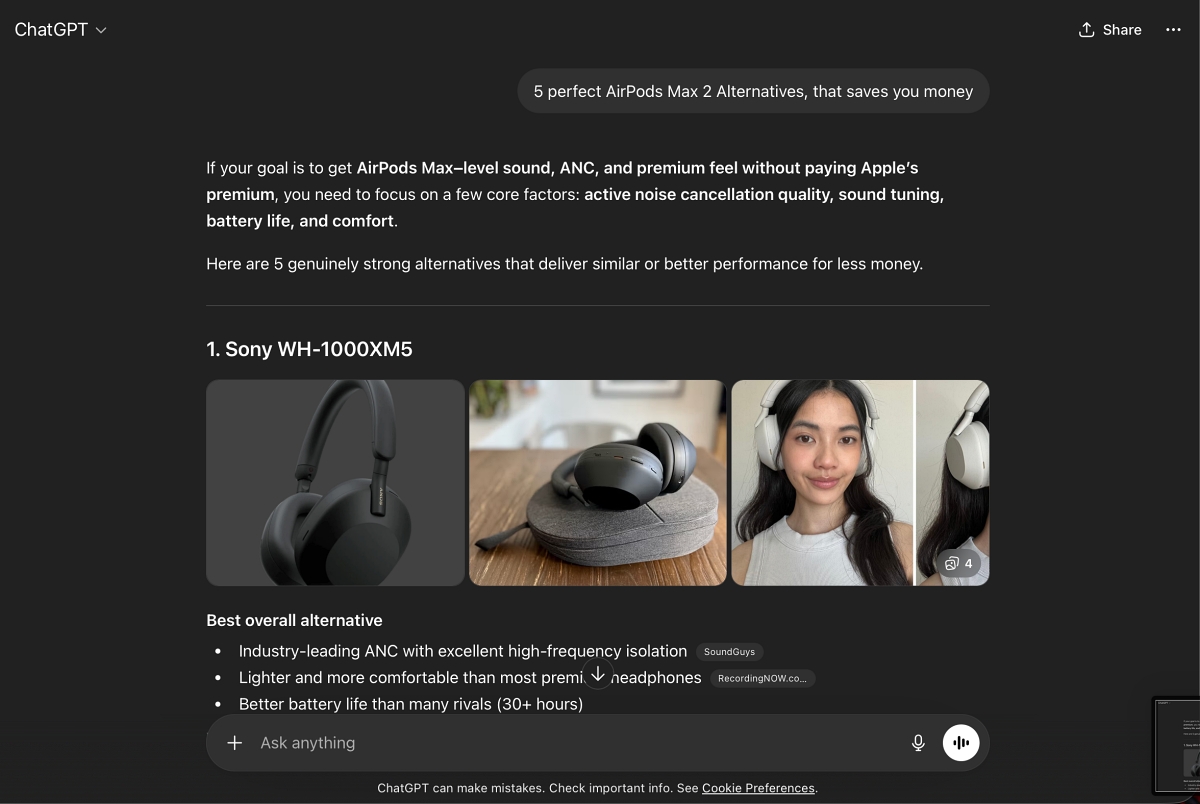Open the Cookie Preferences link
Viewport: 1200px width, 804px height.
(x=758, y=788)
